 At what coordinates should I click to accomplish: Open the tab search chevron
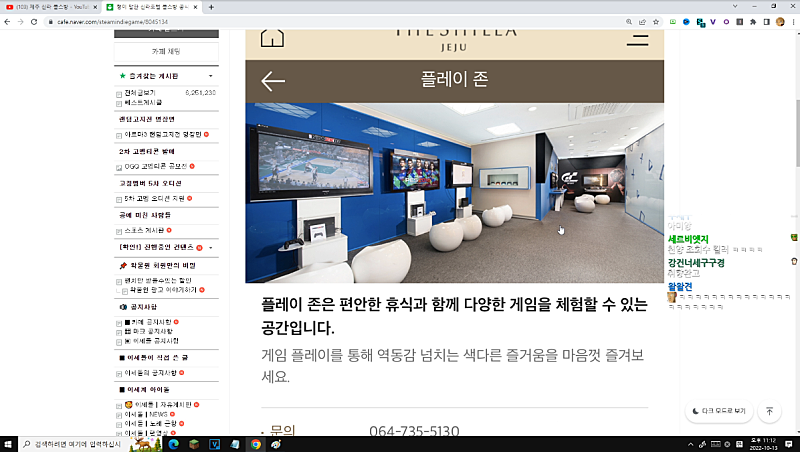point(735,7)
